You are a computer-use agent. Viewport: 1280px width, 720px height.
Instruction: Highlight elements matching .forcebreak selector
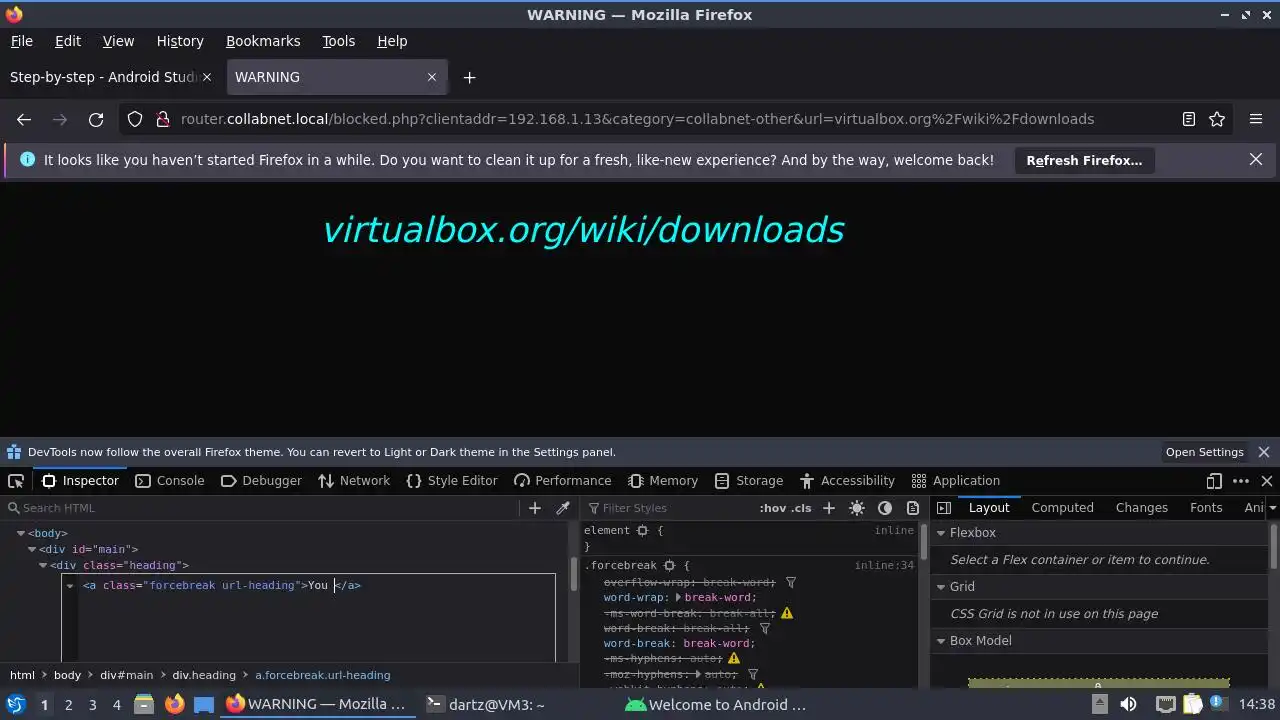point(670,566)
